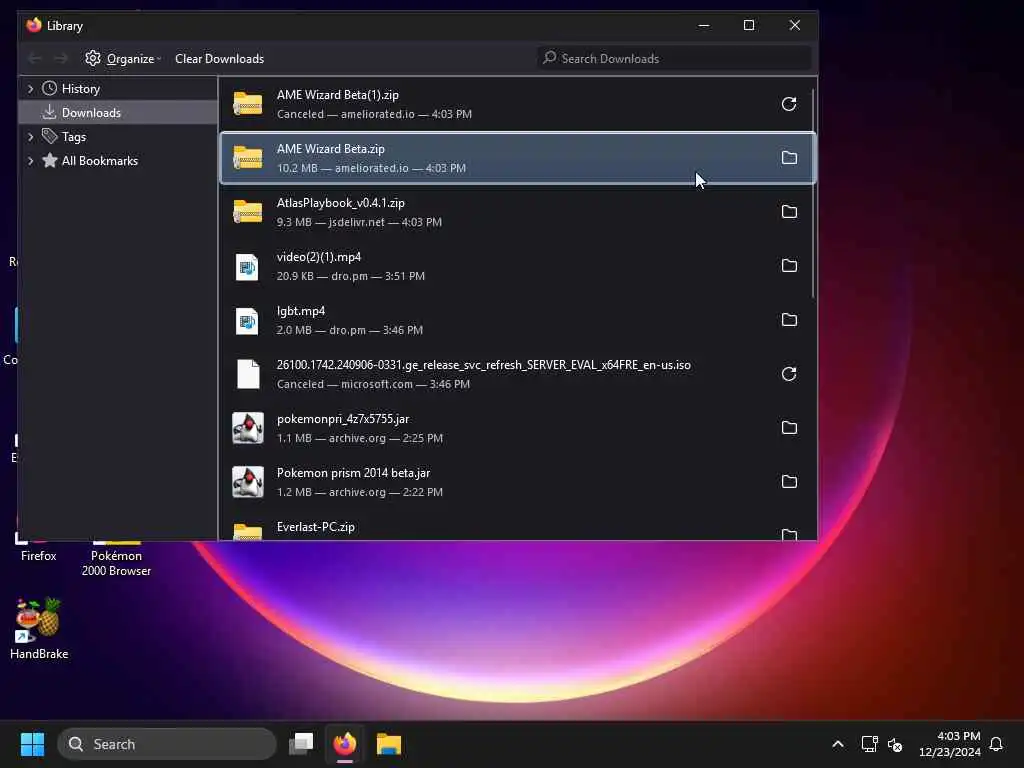Go forward with the Library forward arrow
The width and height of the screenshot is (1024, 768).
click(61, 58)
